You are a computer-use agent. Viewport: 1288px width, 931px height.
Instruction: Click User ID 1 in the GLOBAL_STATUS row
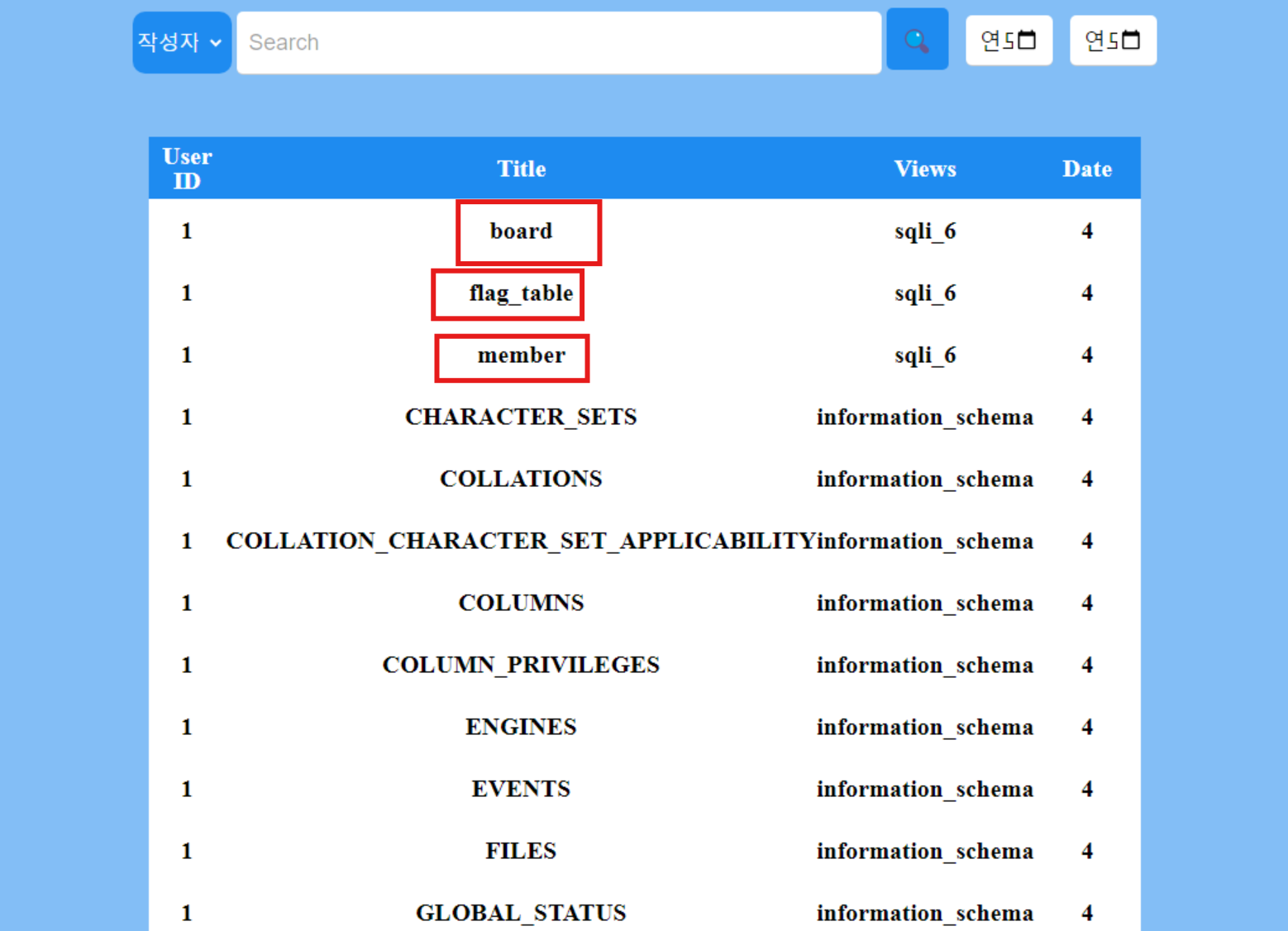pos(187,913)
